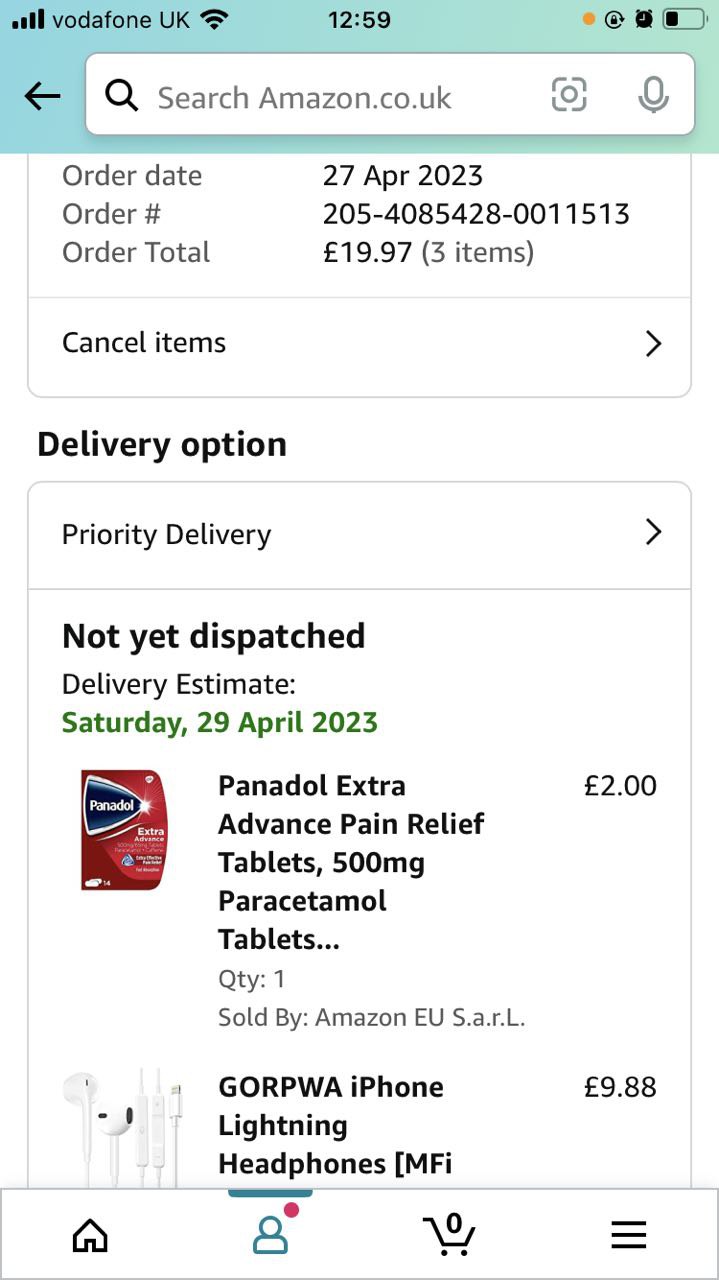Go to Home tab in bottom bar
The width and height of the screenshot is (719, 1280).
point(90,1235)
